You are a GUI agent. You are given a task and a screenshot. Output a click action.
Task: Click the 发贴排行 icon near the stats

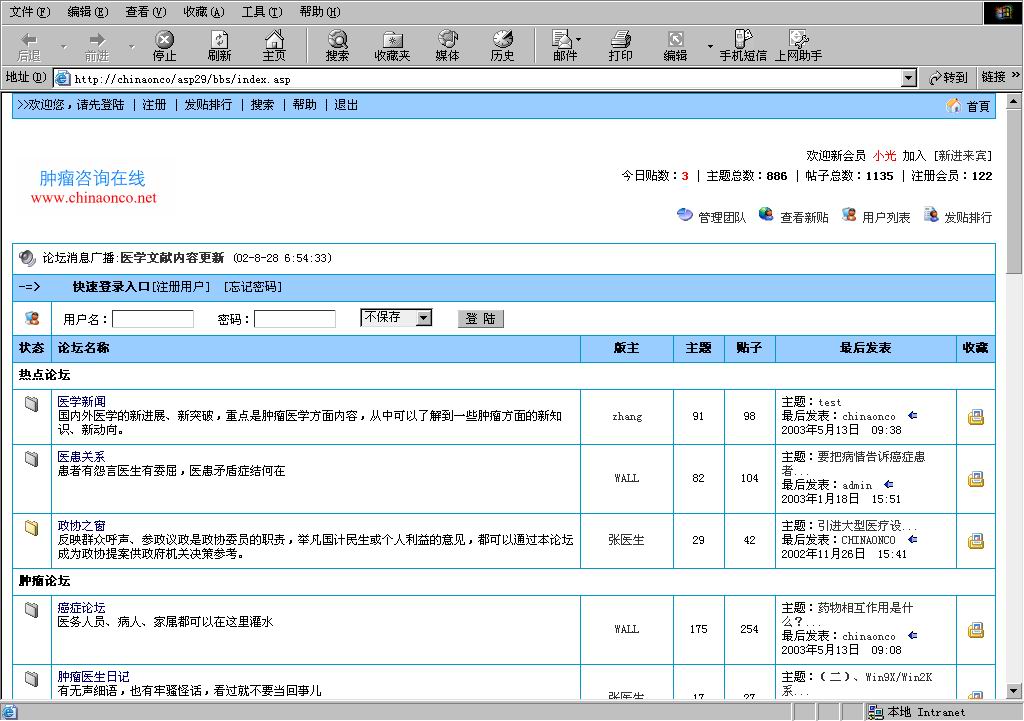pos(931,214)
